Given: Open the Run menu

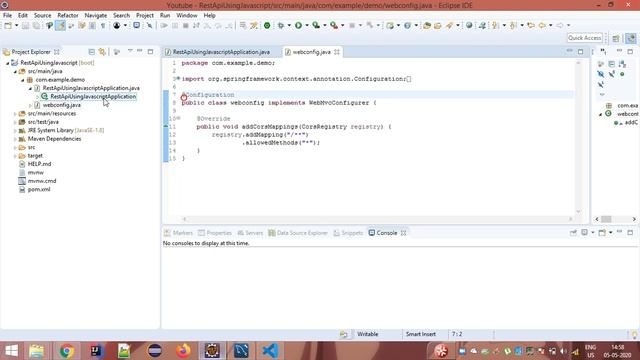Looking at the screenshot, I should pyautogui.click(x=165, y=15).
